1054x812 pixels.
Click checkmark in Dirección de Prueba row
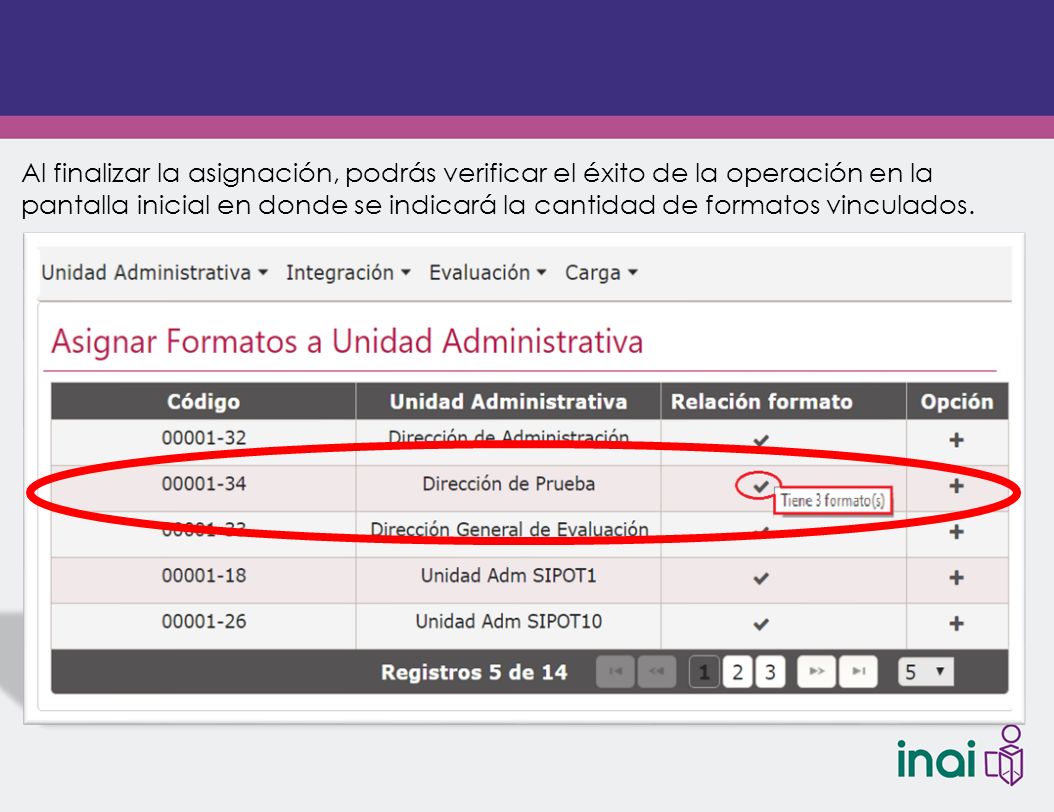(x=761, y=486)
